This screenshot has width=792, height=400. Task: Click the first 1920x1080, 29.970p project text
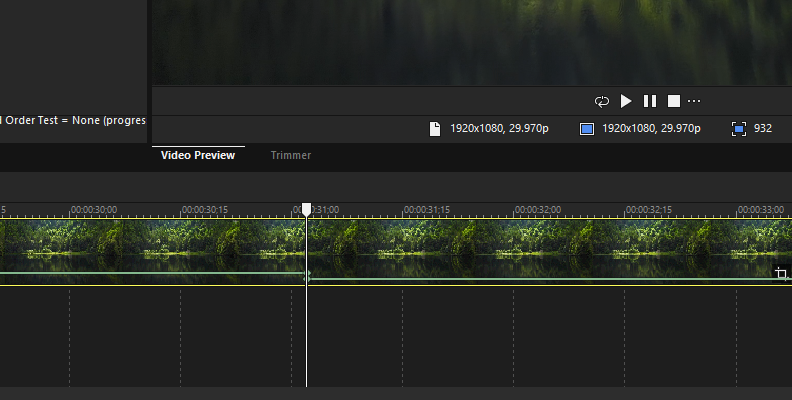click(499, 128)
